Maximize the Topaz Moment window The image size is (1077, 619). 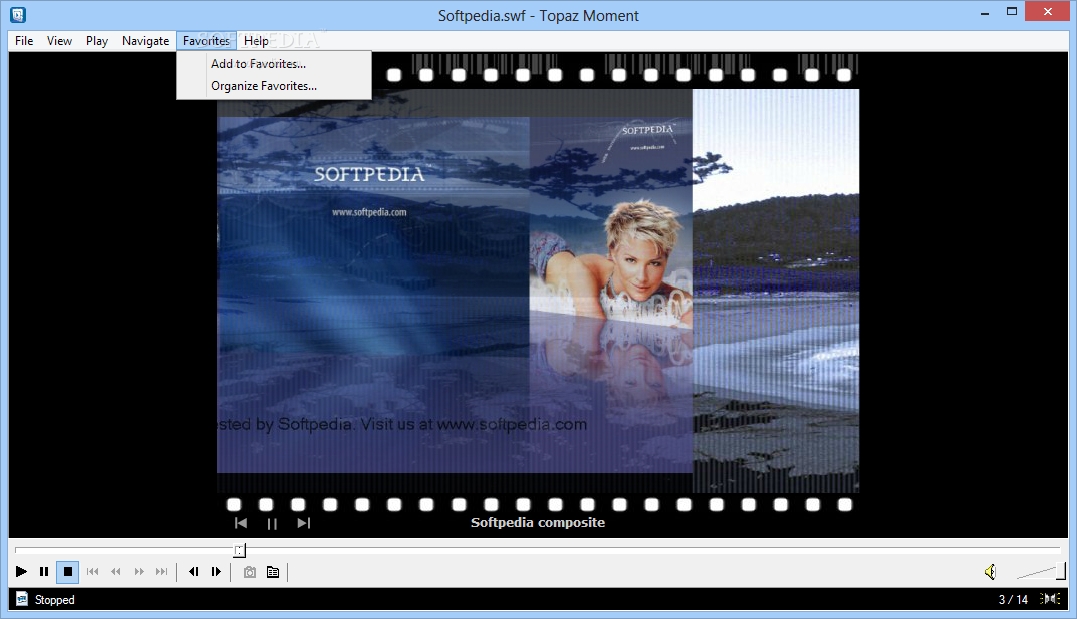[x=1012, y=12]
